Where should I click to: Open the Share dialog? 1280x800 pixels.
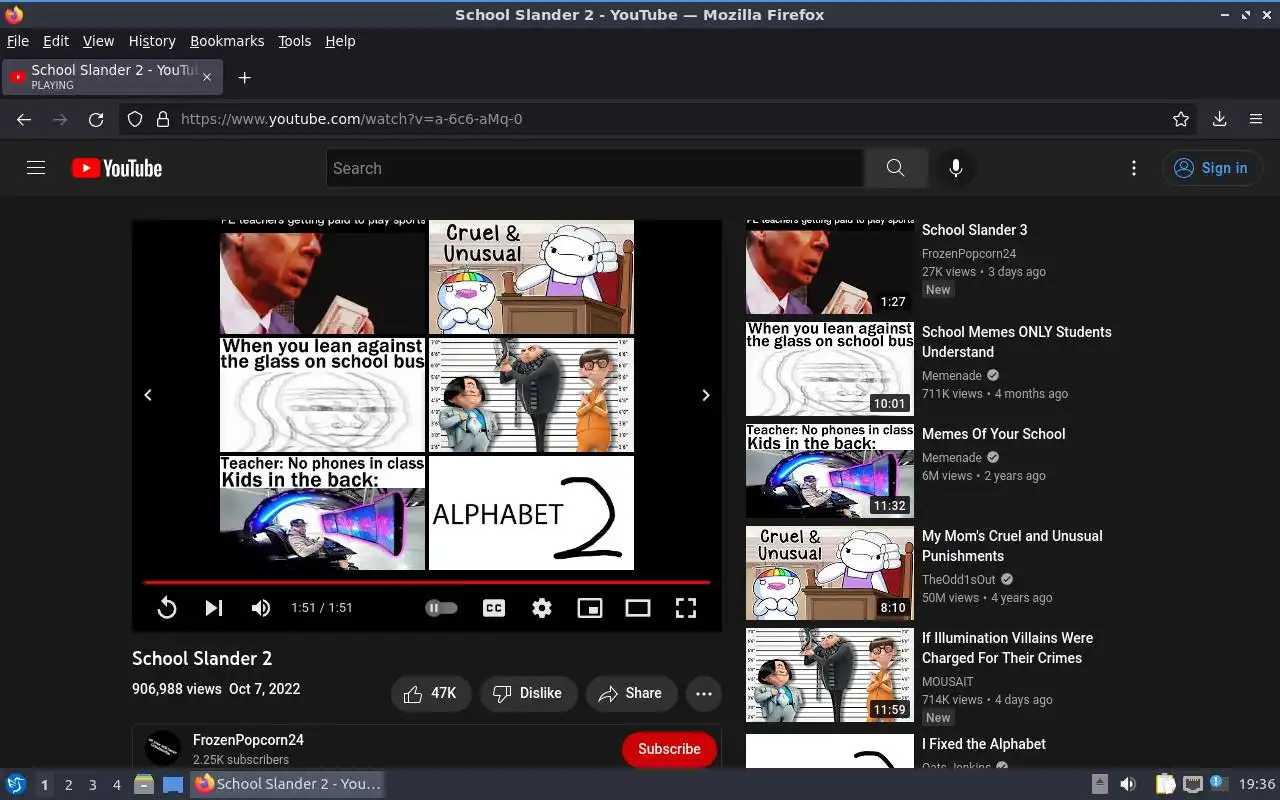pyautogui.click(x=631, y=693)
